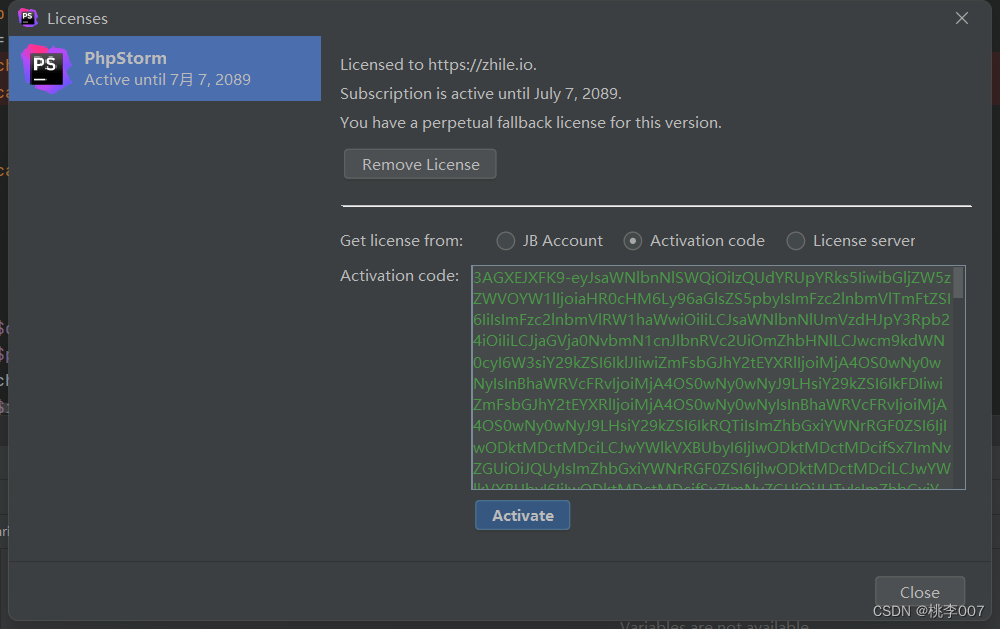1000x629 pixels.
Task: Click the 'Get license from:' label
Action: 401,240
